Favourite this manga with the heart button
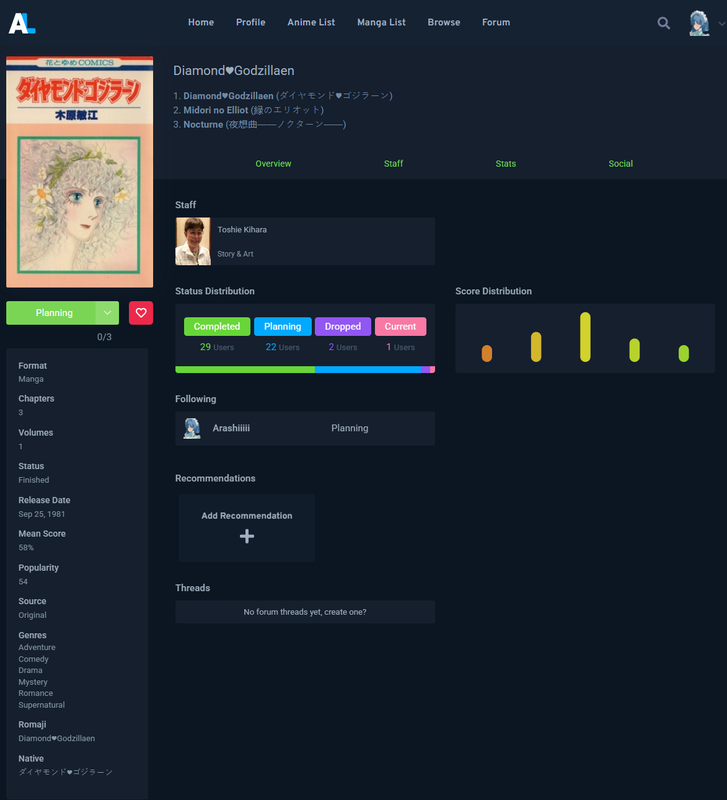Viewport: 727px width, 800px height. [x=141, y=313]
